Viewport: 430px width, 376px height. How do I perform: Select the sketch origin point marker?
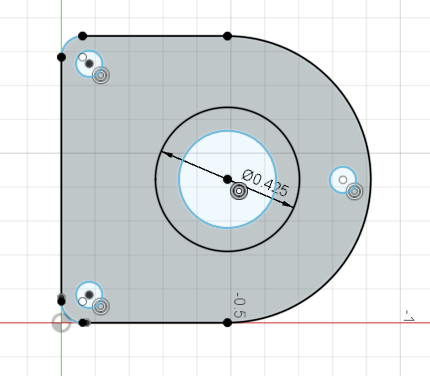[61, 323]
